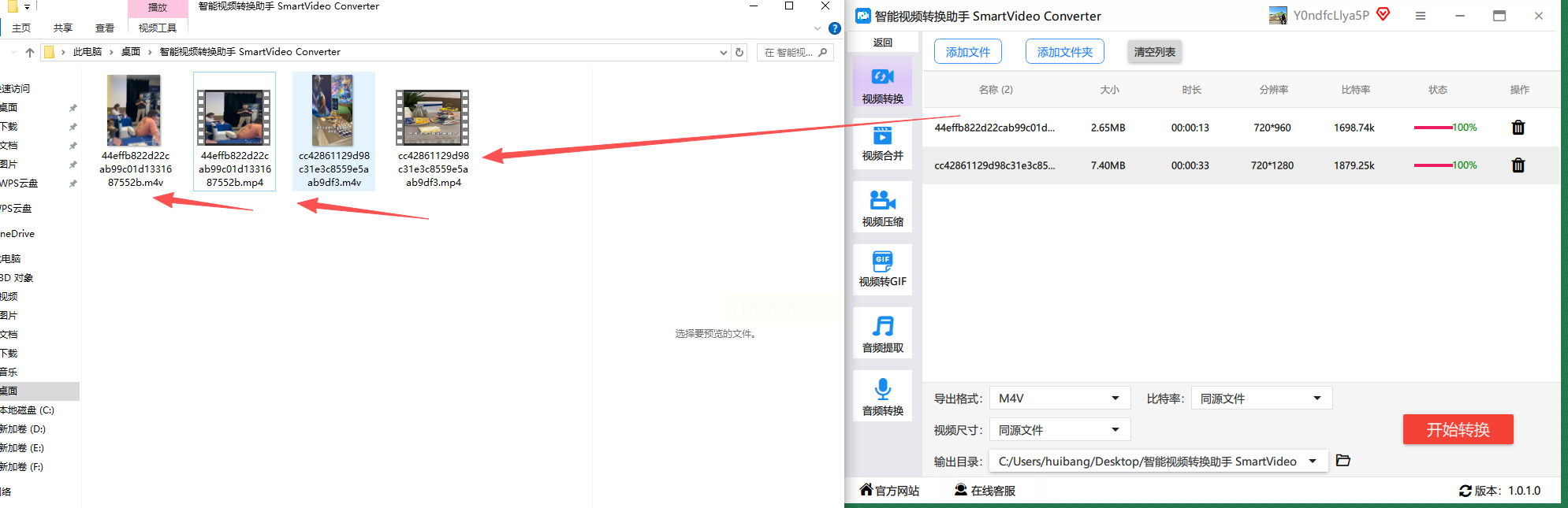
Task: Switch to 共享 ribbon tab
Action: pos(63,28)
